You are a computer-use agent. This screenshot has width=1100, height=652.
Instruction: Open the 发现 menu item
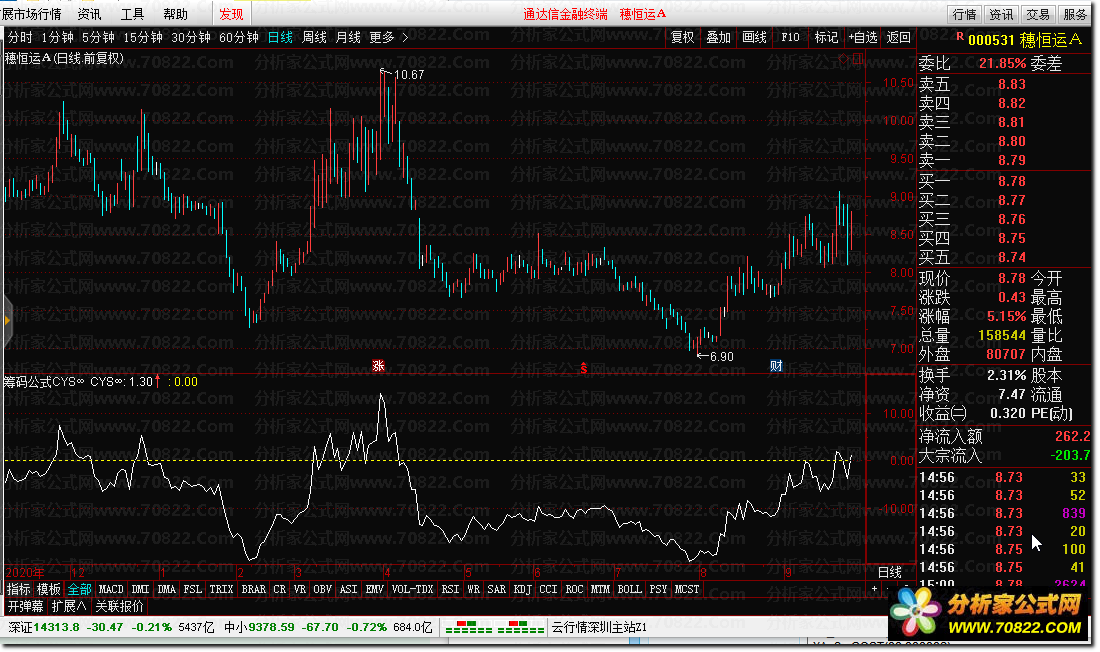coord(231,14)
